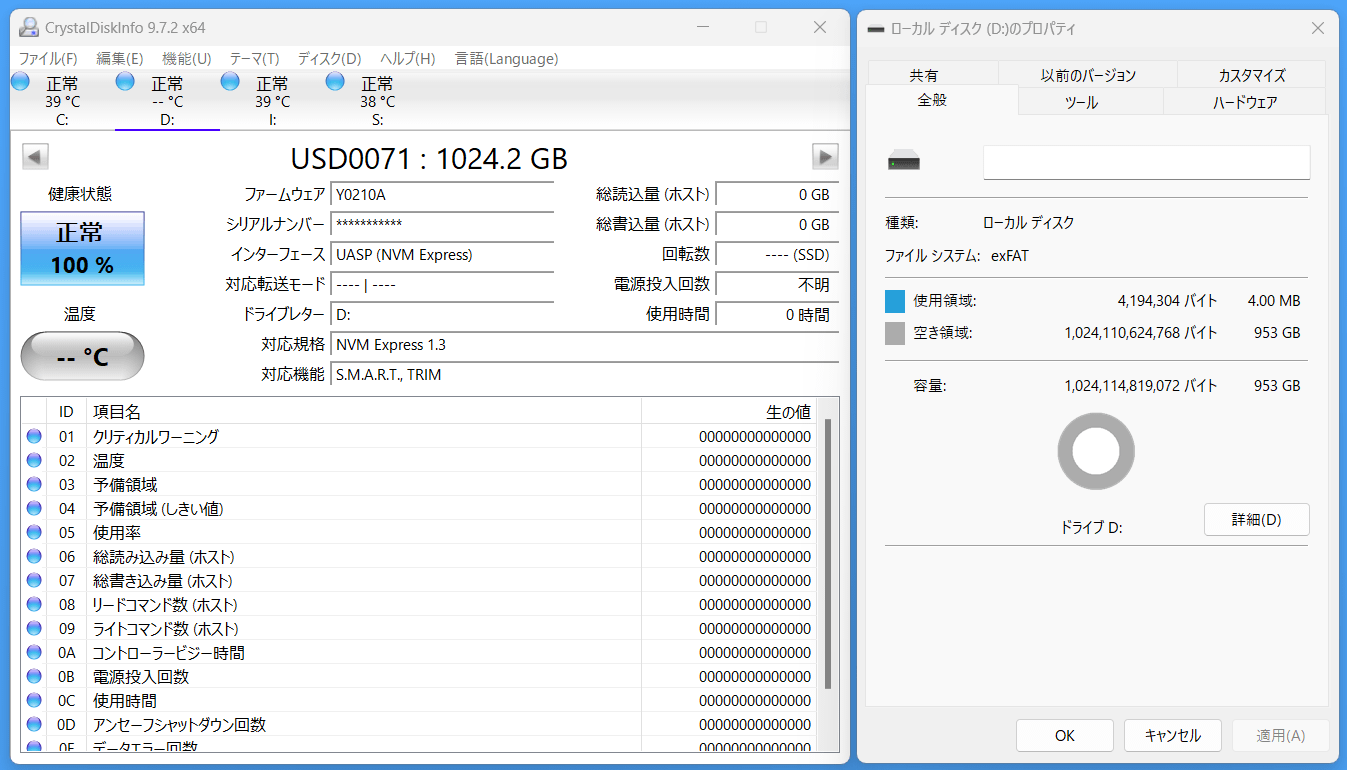Click the キャンセル button

(x=1172, y=735)
